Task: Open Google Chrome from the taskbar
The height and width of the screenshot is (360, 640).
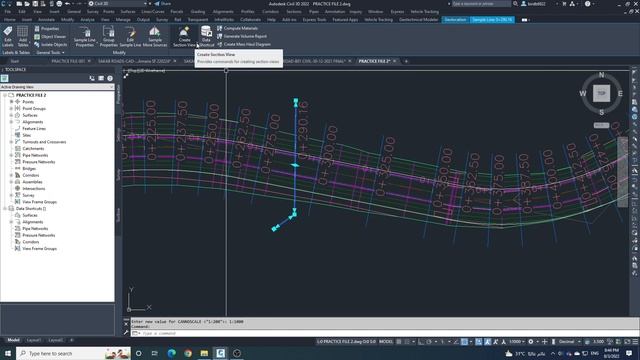Action: pos(188,353)
